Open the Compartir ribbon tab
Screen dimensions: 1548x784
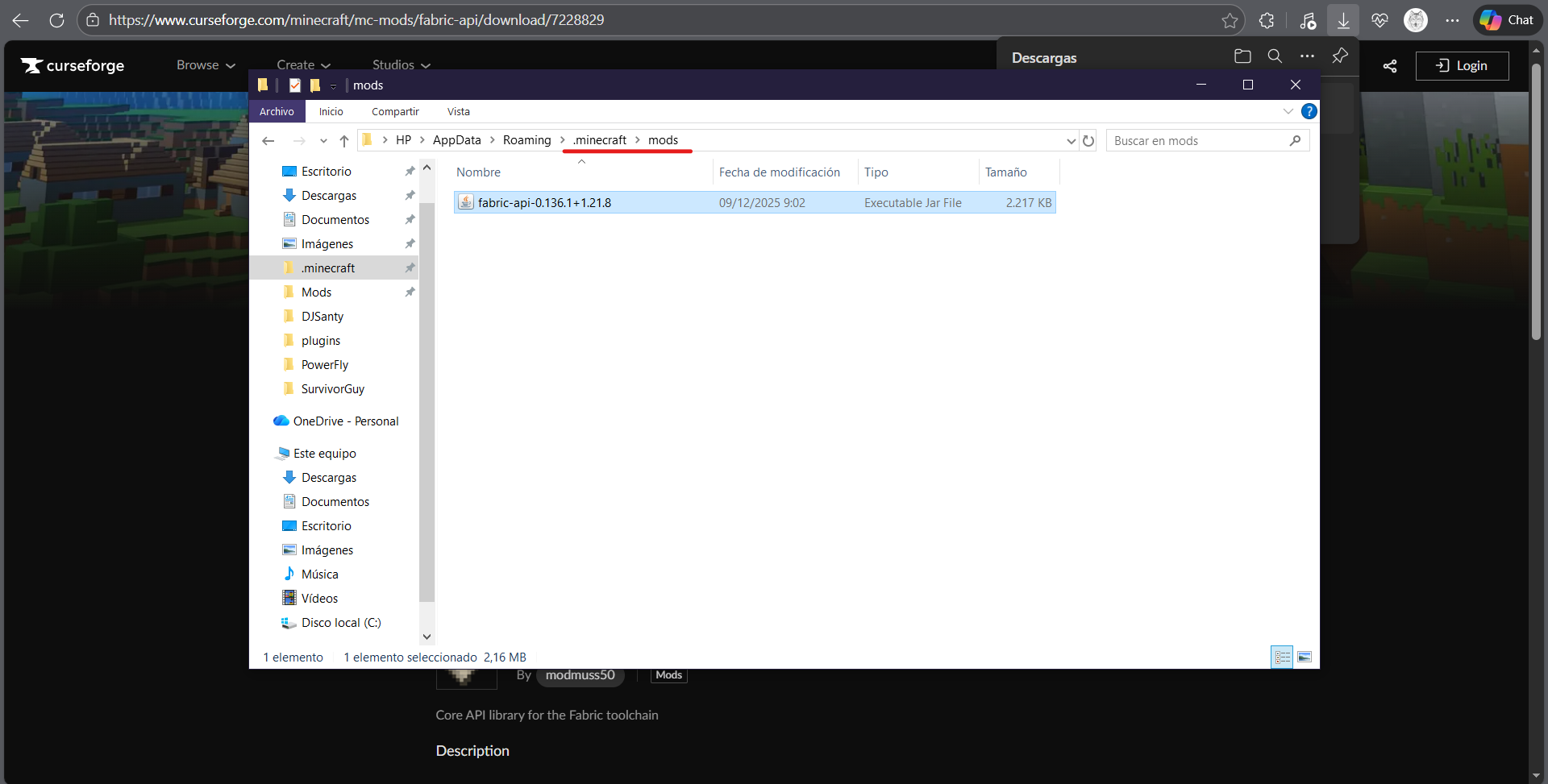tap(395, 112)
